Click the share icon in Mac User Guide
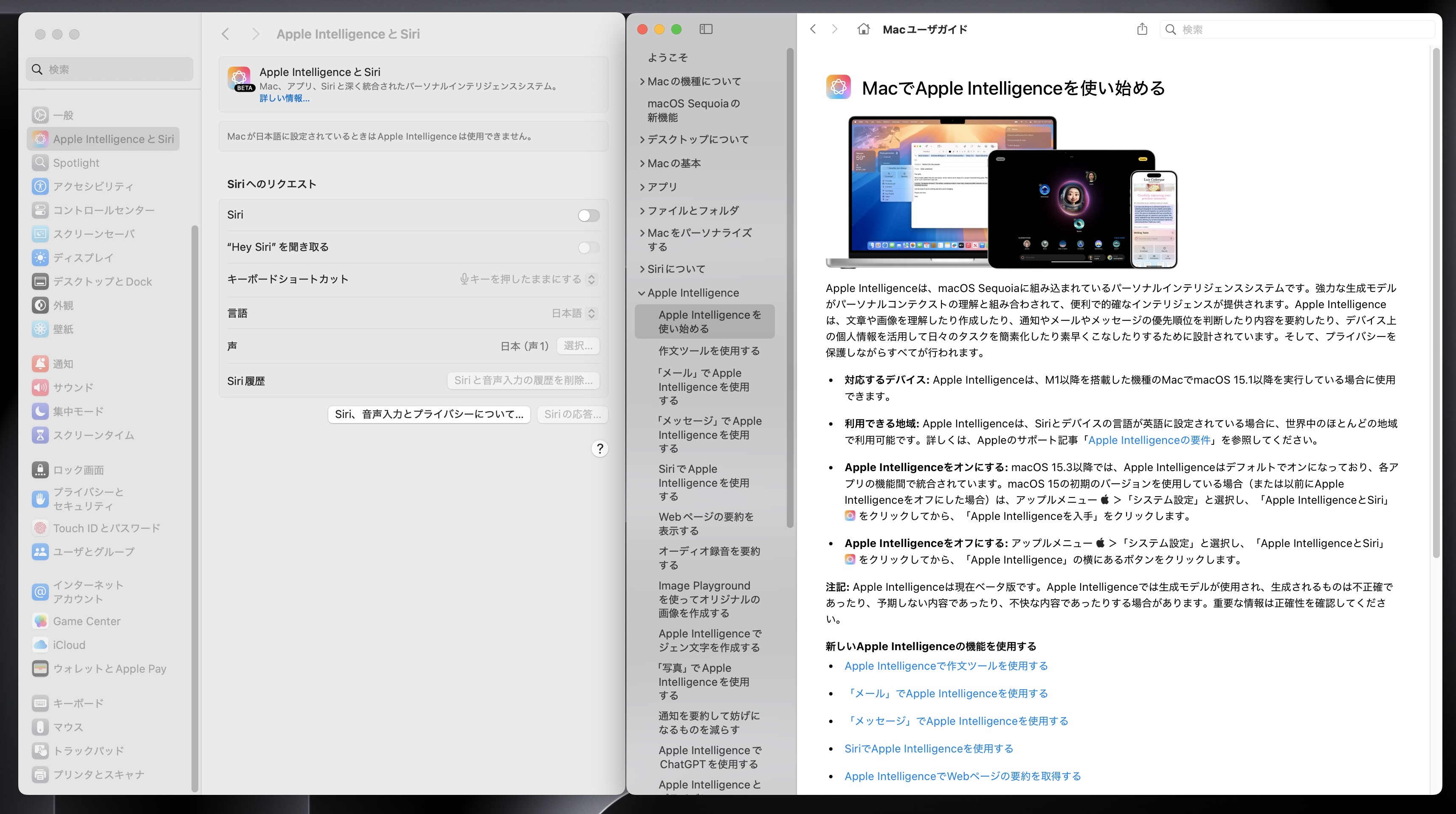The width and height of the screenshot is (1456, 814). click(x=1142, y=29)
